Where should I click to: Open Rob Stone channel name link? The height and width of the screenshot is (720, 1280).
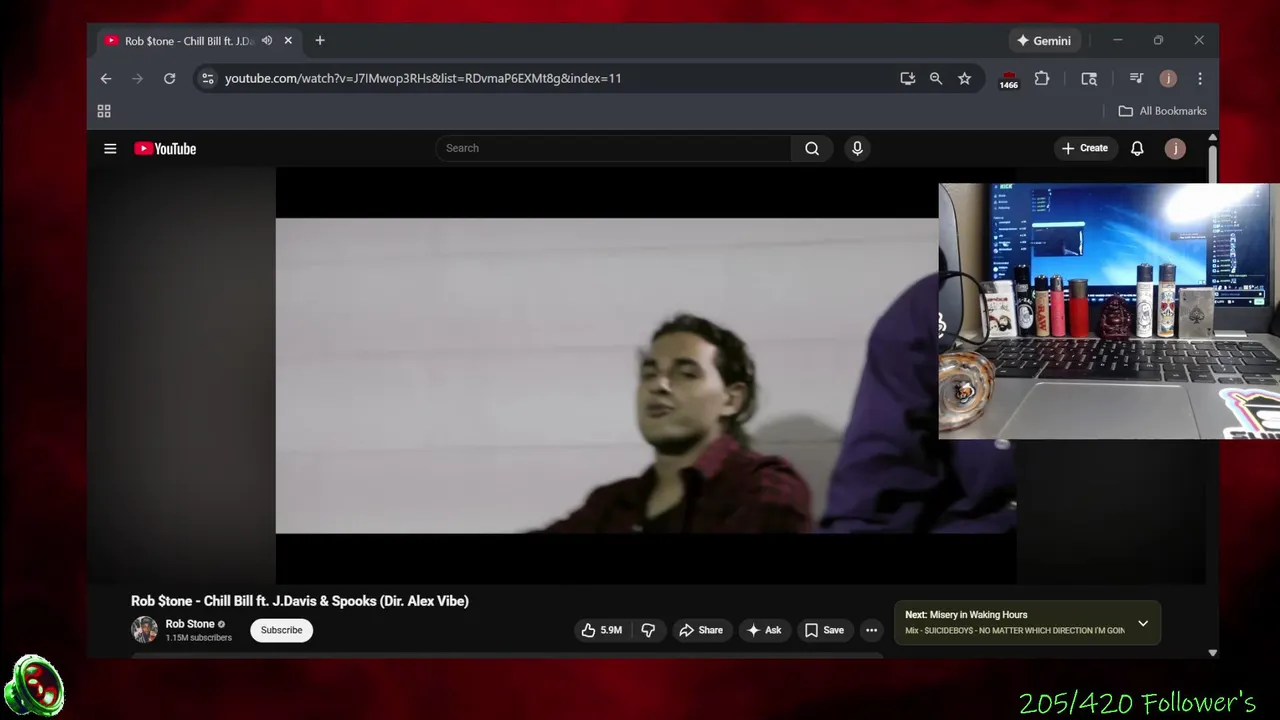click(x=190, y=624)
